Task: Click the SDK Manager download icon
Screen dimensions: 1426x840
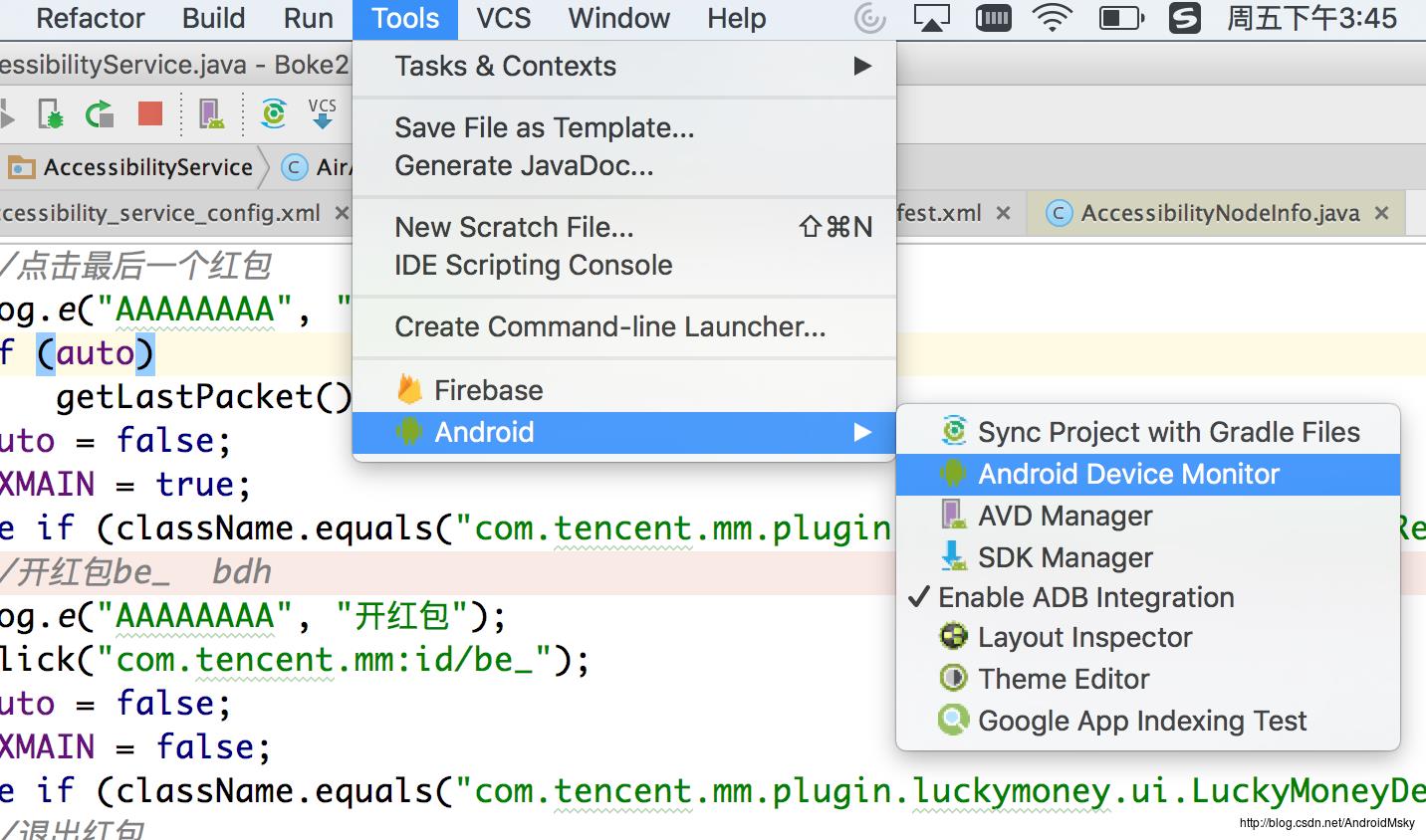Action: point(954,555)
